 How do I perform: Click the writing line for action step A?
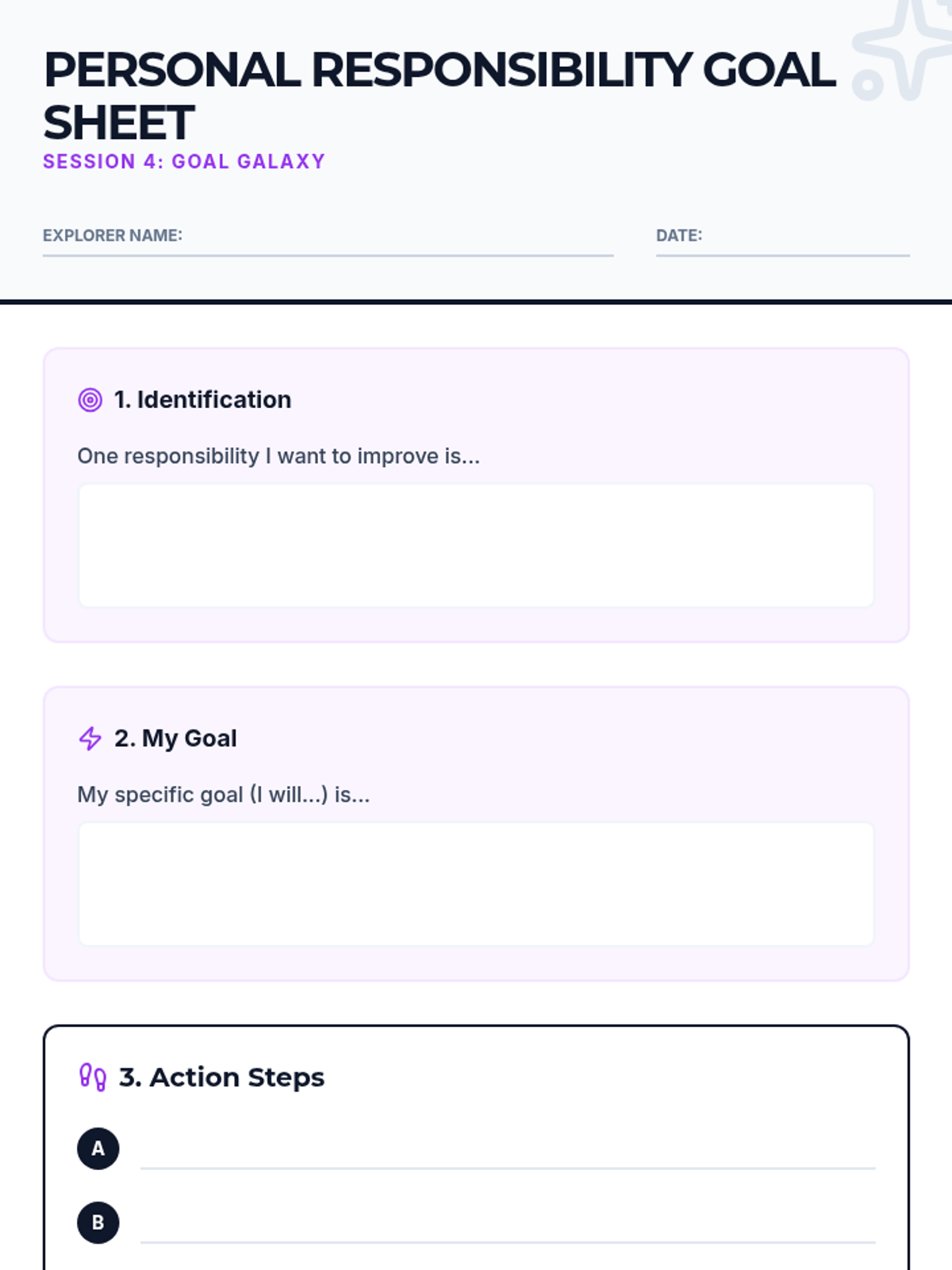click(508, 1155)
